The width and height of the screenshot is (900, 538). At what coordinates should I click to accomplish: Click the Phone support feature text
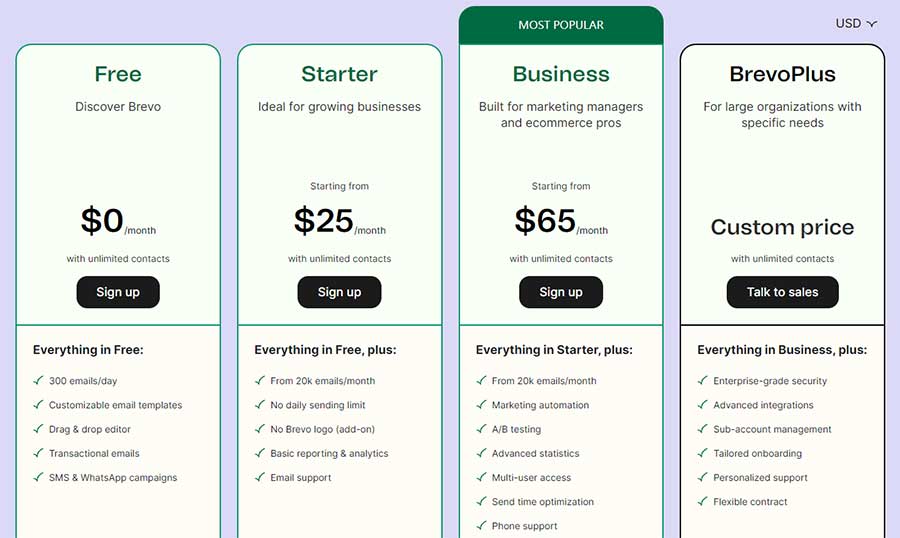525,526
